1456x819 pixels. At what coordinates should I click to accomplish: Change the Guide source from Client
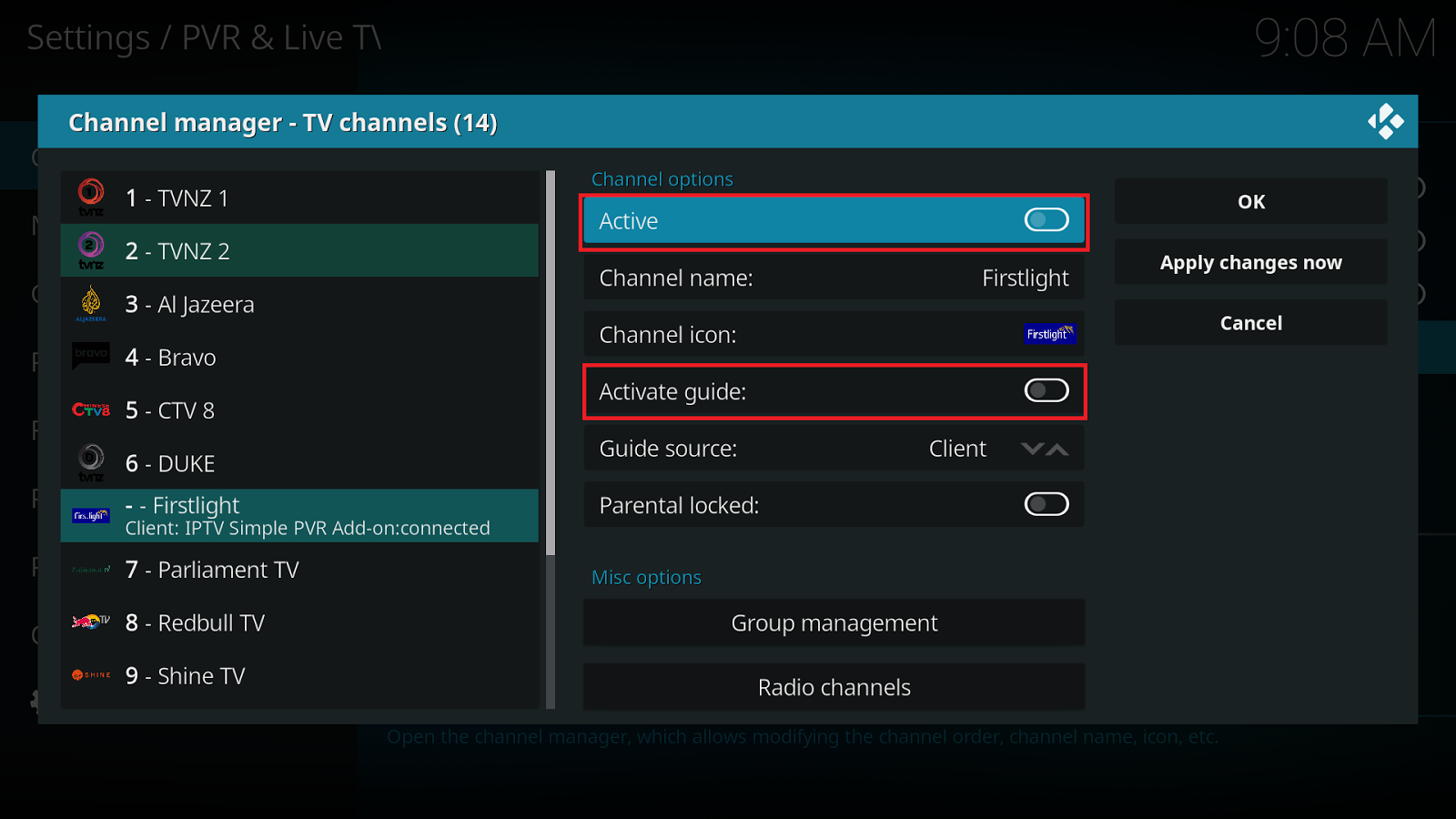pyautogui.click(x=956, y=448)
